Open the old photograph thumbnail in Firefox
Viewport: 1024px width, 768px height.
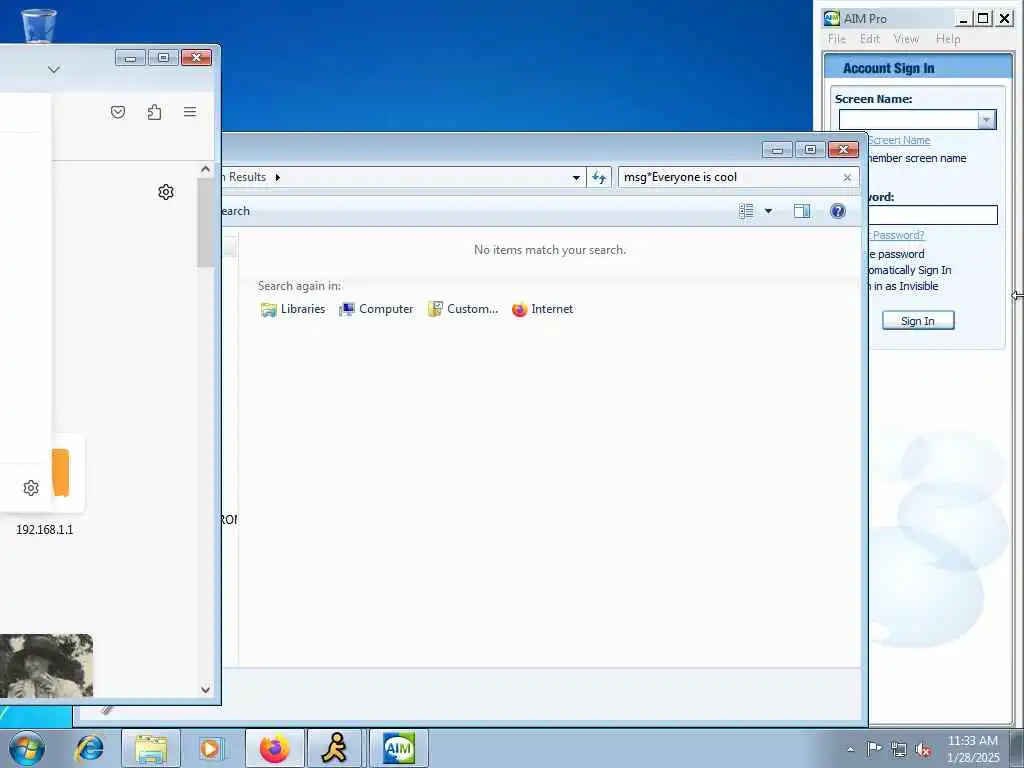pyautogui.click(x=46, y=665)
